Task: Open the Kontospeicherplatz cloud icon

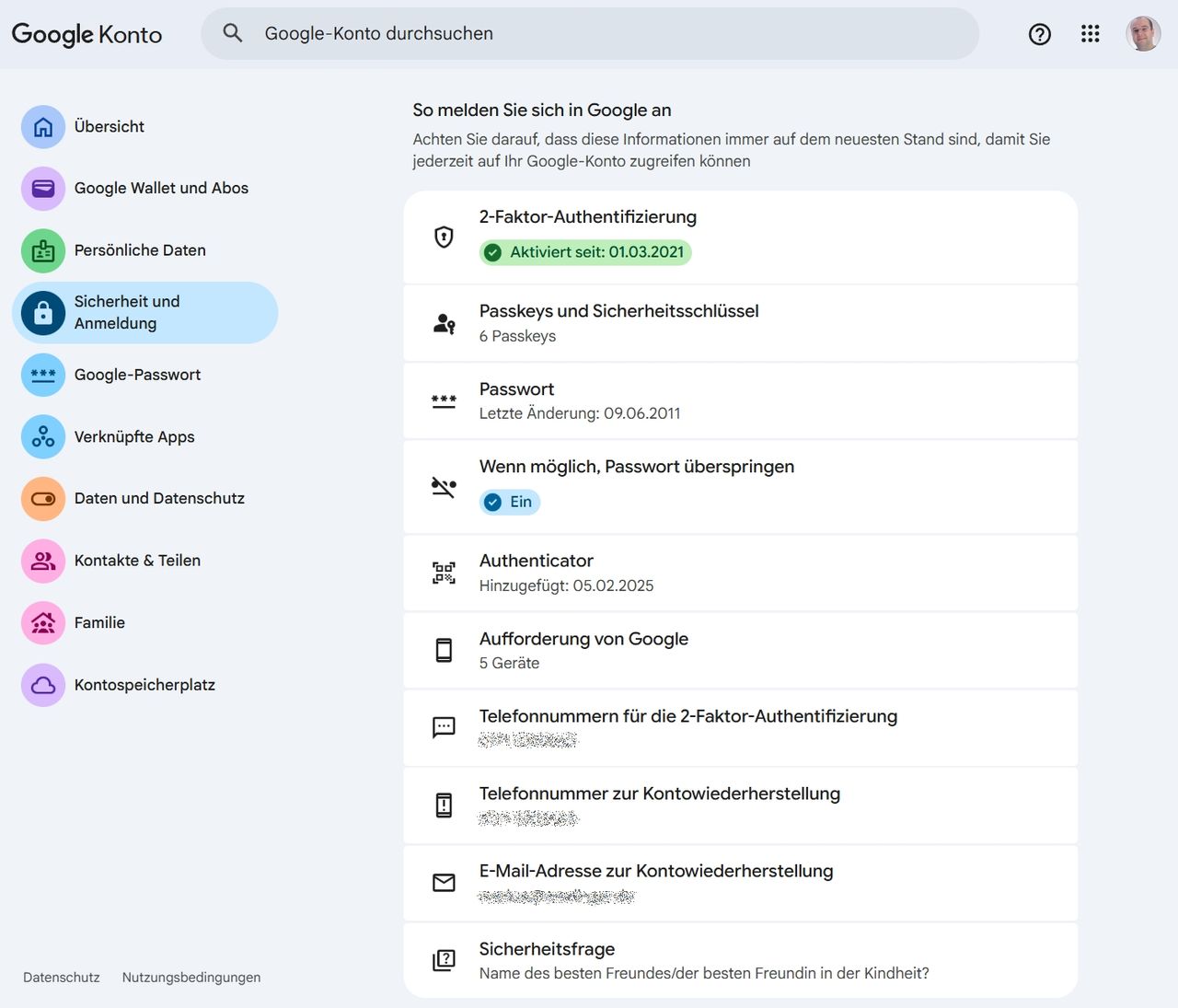Action: (x=43, y=685)
